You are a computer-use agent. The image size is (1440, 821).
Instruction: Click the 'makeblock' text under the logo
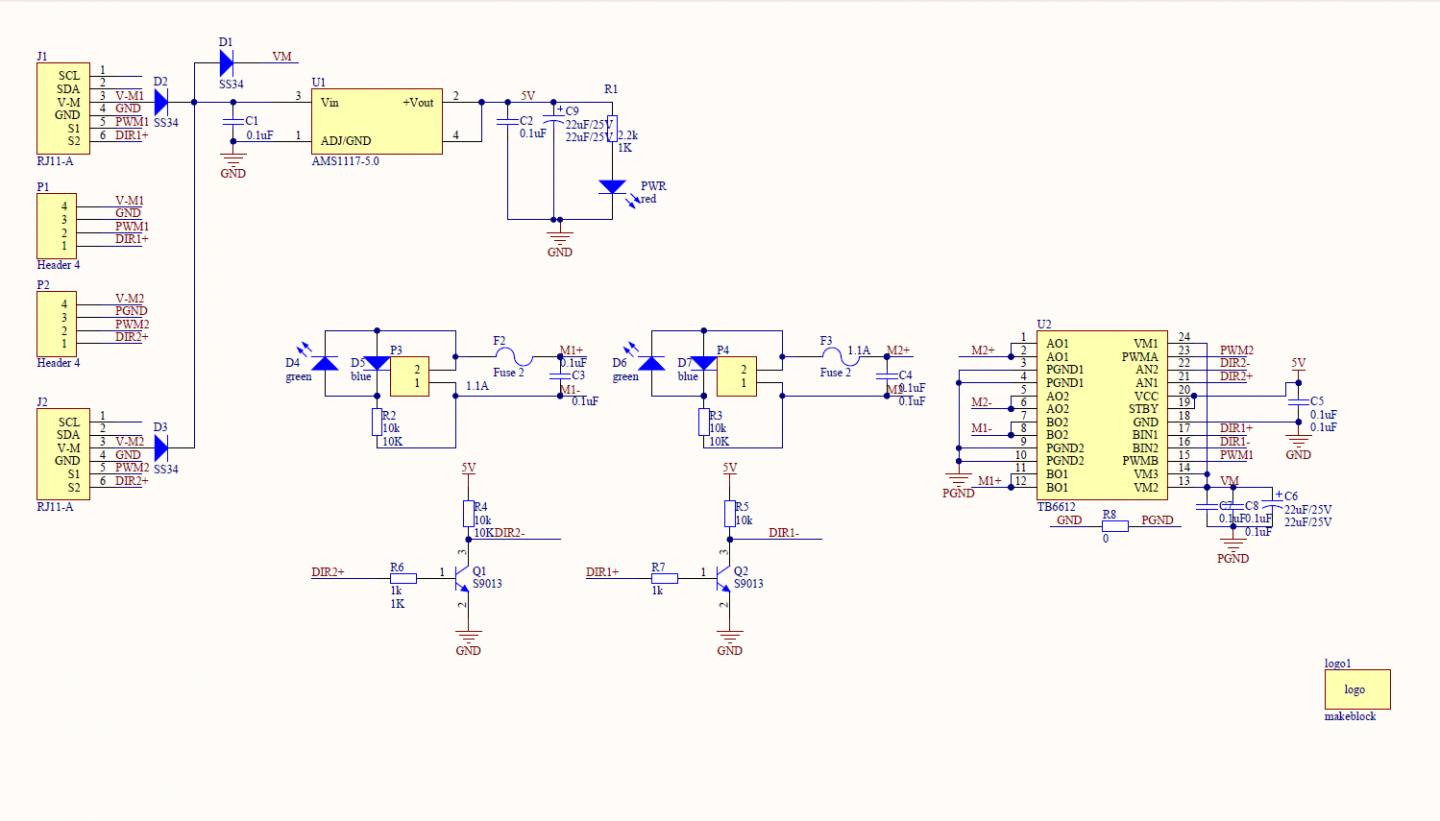click(x=1350, y=717)
